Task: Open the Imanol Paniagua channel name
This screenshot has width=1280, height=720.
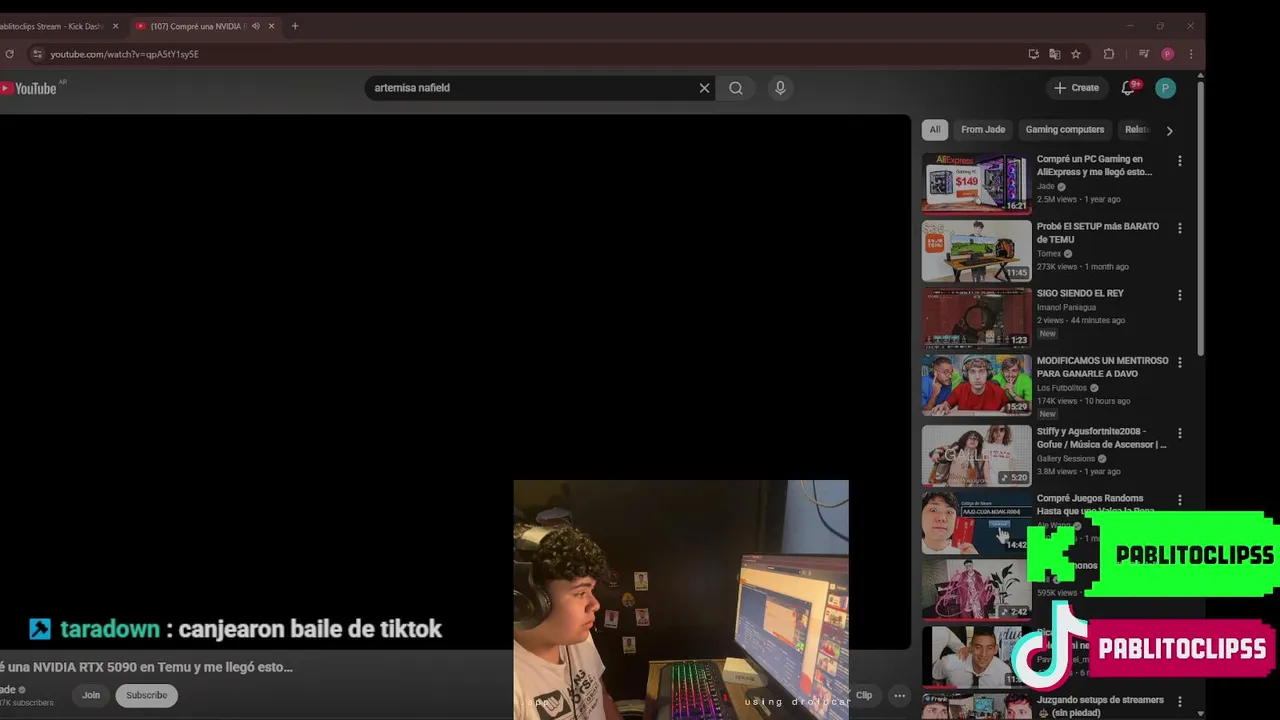Action: pos(1066,307)
